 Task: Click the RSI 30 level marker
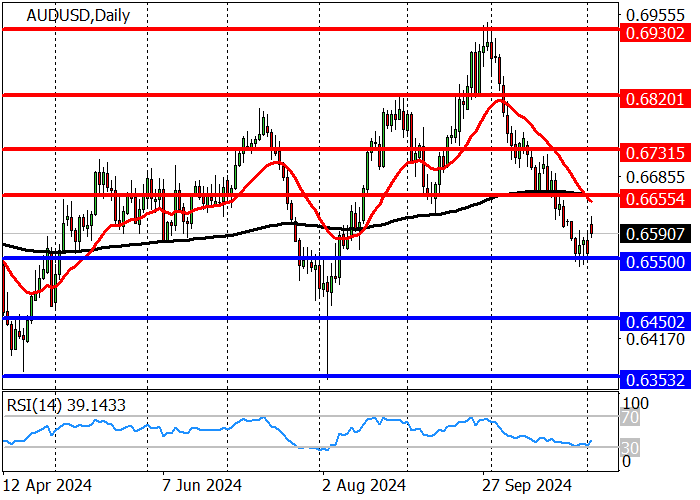coord(631,448)
